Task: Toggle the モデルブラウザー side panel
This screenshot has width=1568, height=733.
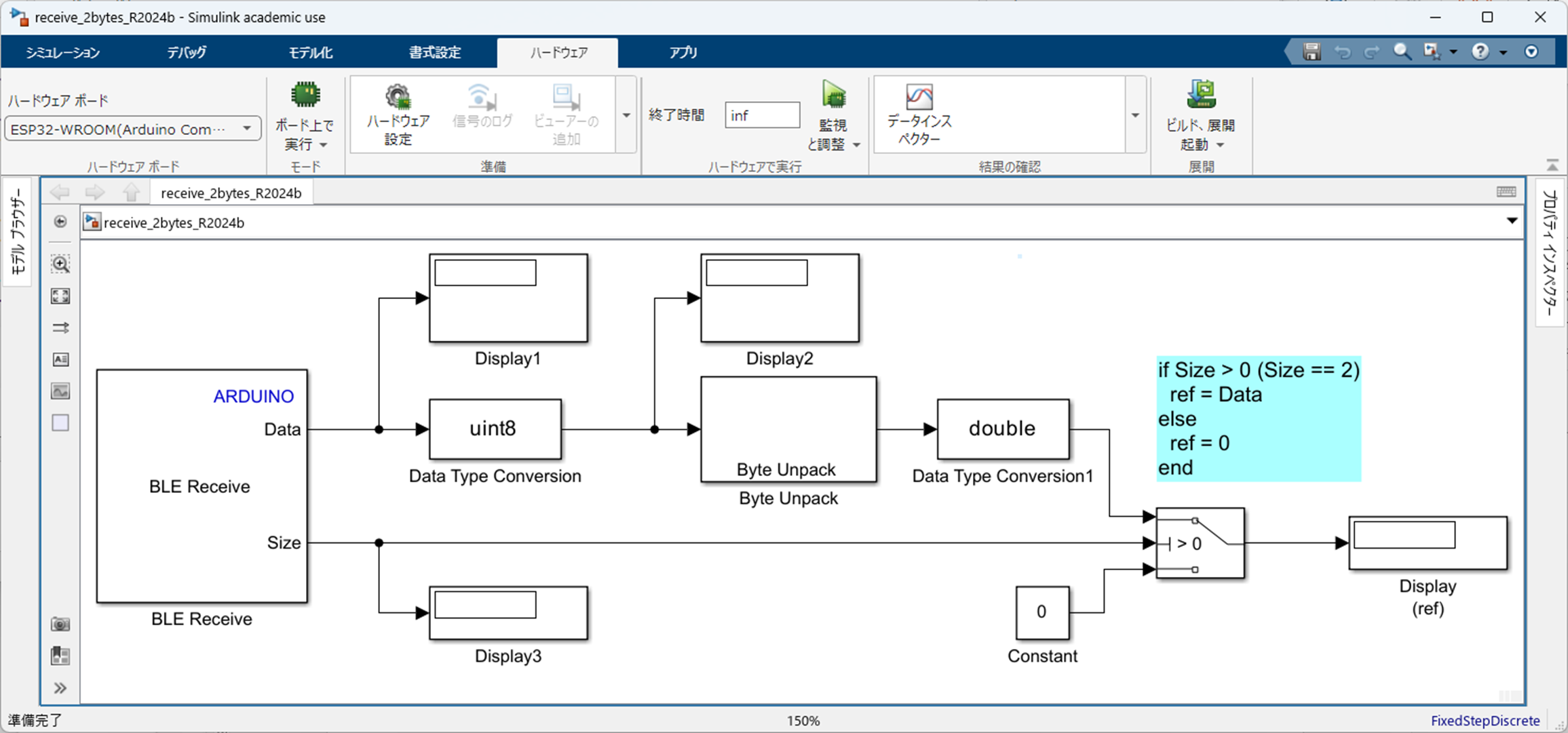Action: [x=18, y=231]
